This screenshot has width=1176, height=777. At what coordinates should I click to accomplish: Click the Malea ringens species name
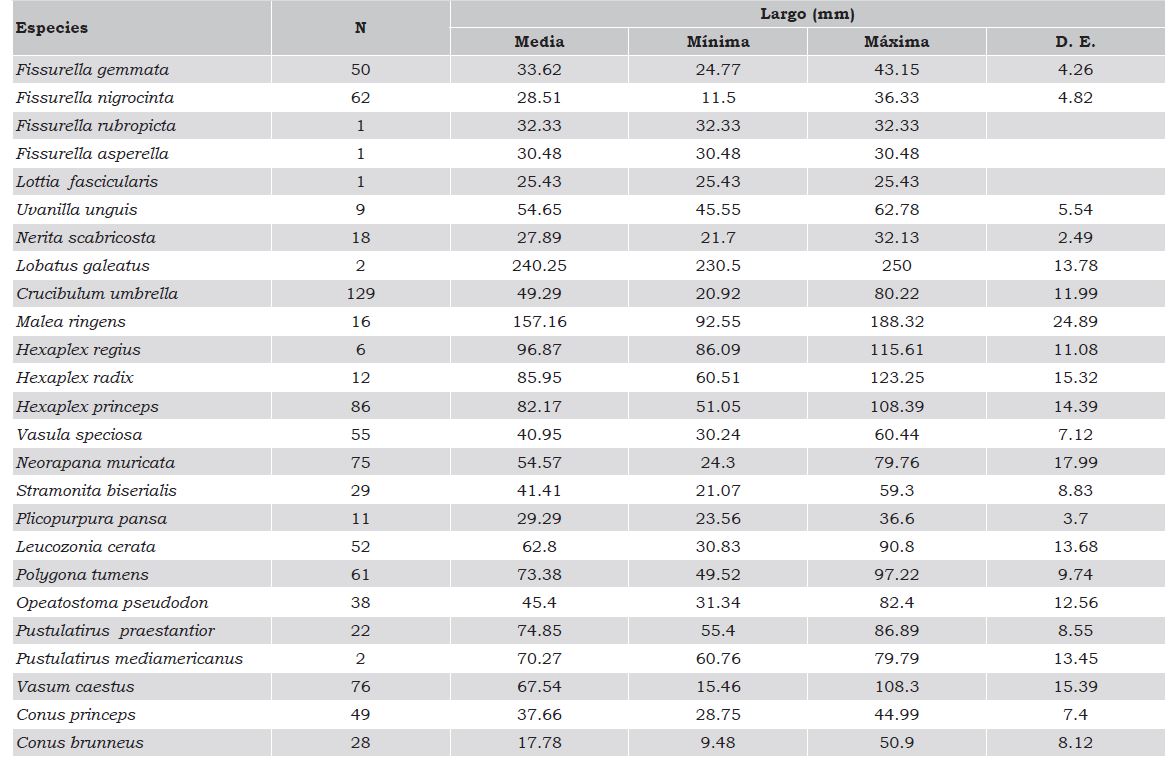(71, 322)
